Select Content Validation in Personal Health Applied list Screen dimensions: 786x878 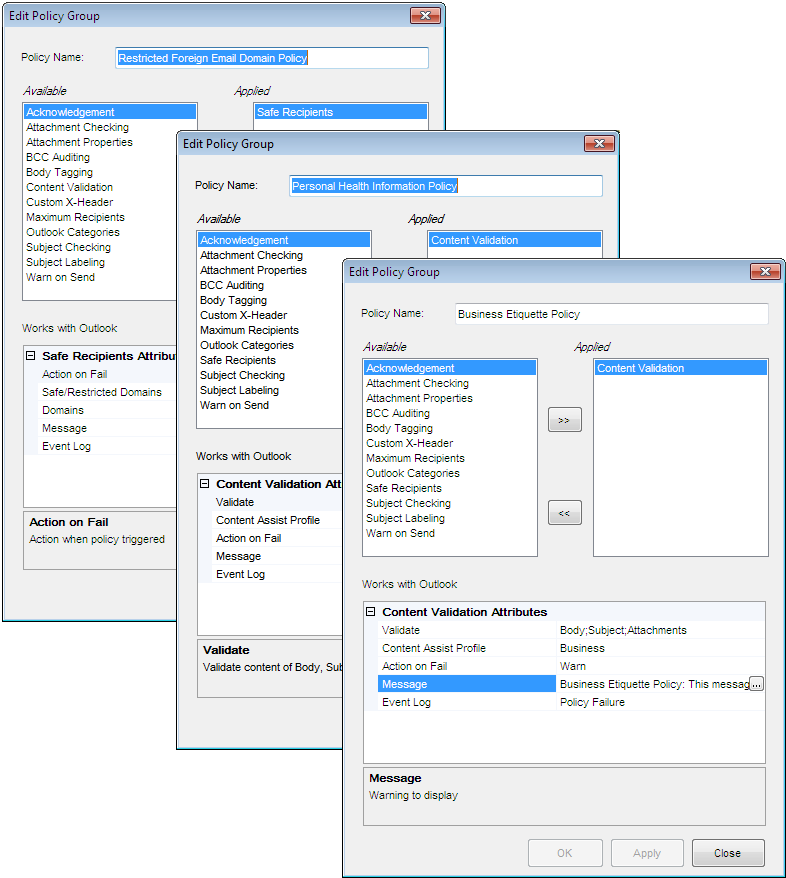tap(515, 240)
